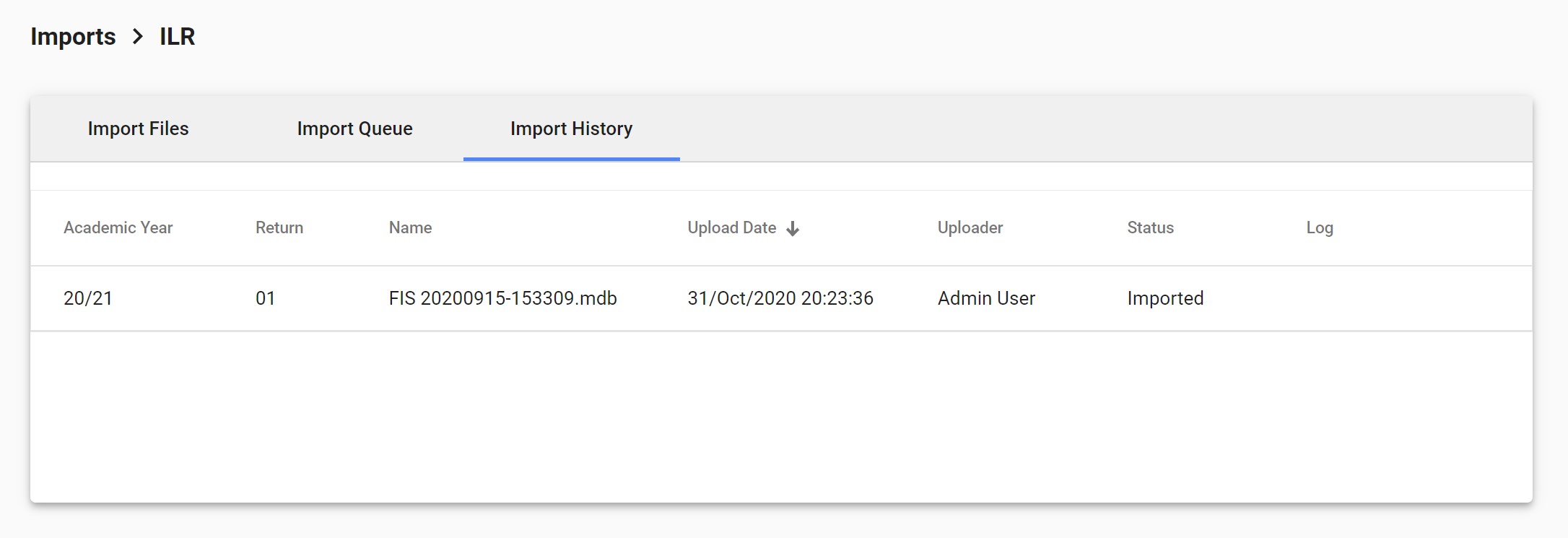Click the Log column header
Image resolution: width=1568 pixels, height=538 pixels.
coord(1319,227)
